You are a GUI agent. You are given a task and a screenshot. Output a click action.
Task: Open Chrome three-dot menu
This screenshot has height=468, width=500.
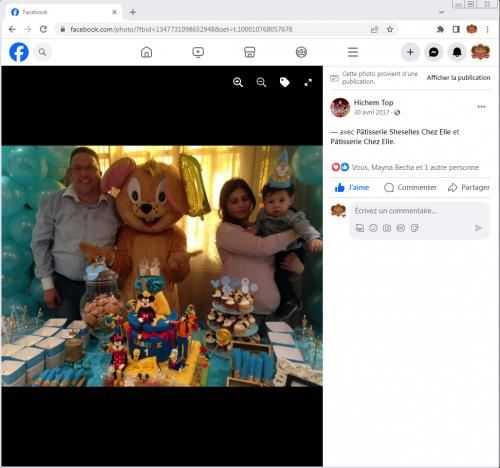coord(487,29)
